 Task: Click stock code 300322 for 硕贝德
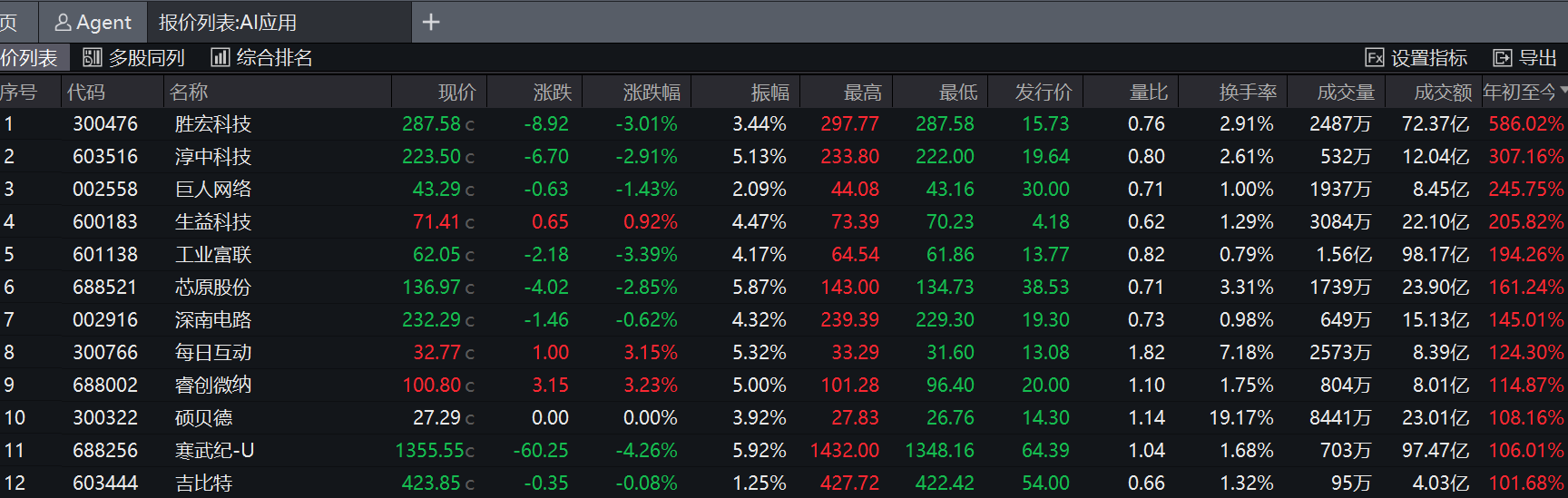pos(105,418)
